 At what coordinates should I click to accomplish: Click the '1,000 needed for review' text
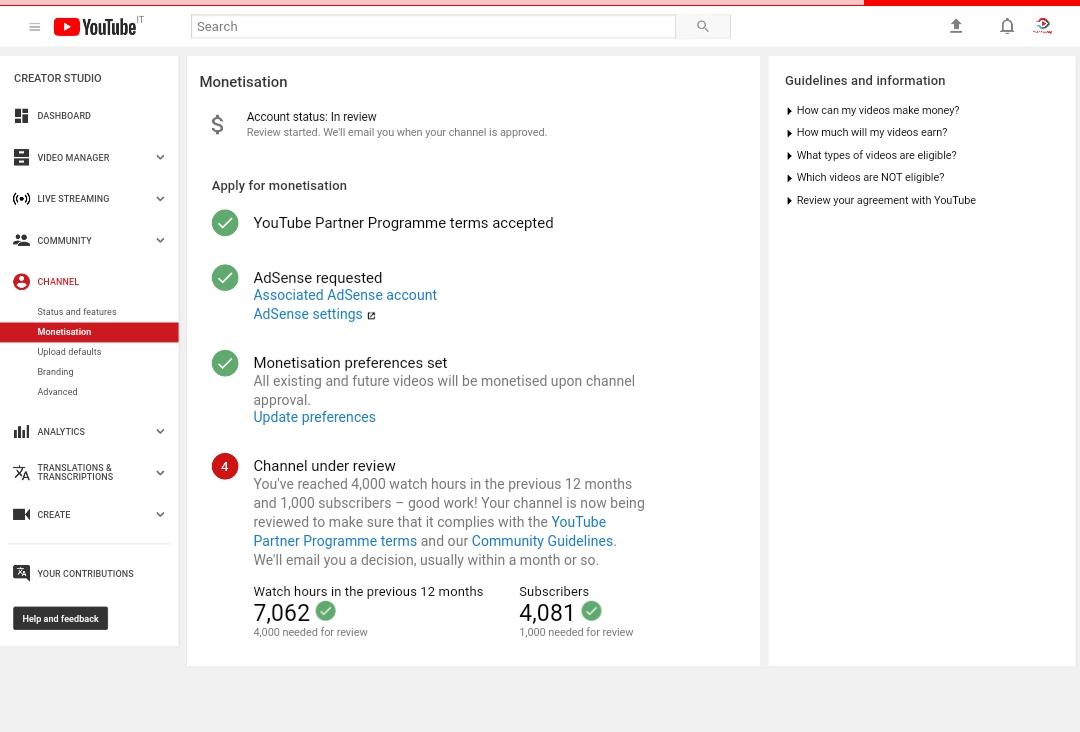[x=576, y=632]
